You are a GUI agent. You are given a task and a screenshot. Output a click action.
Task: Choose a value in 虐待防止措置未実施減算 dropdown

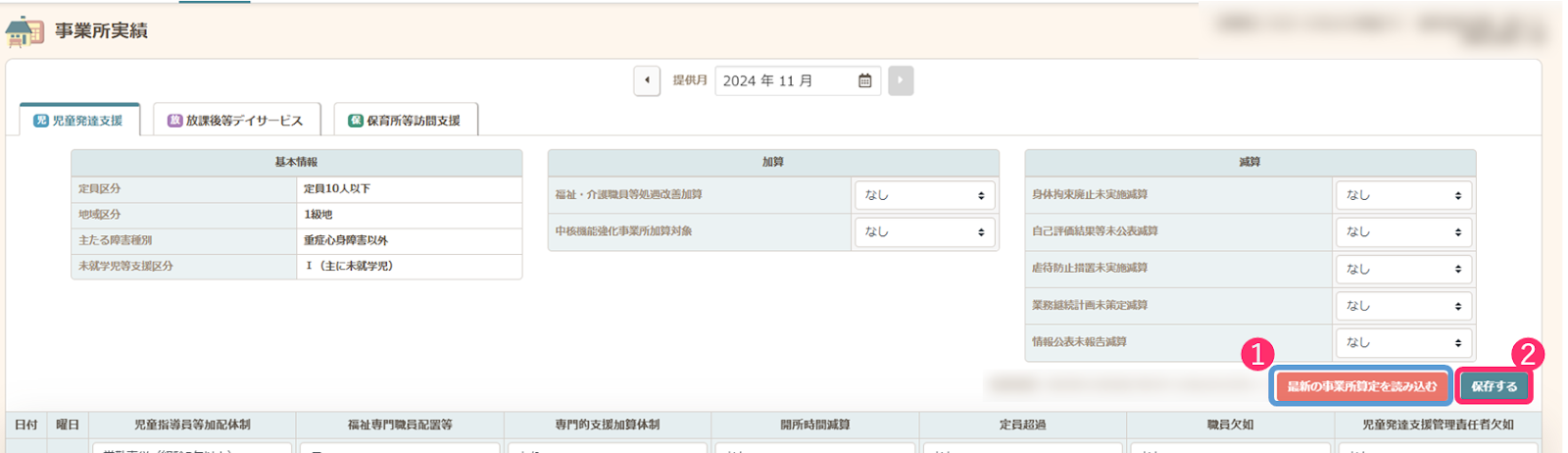[x=1403, y=269]
